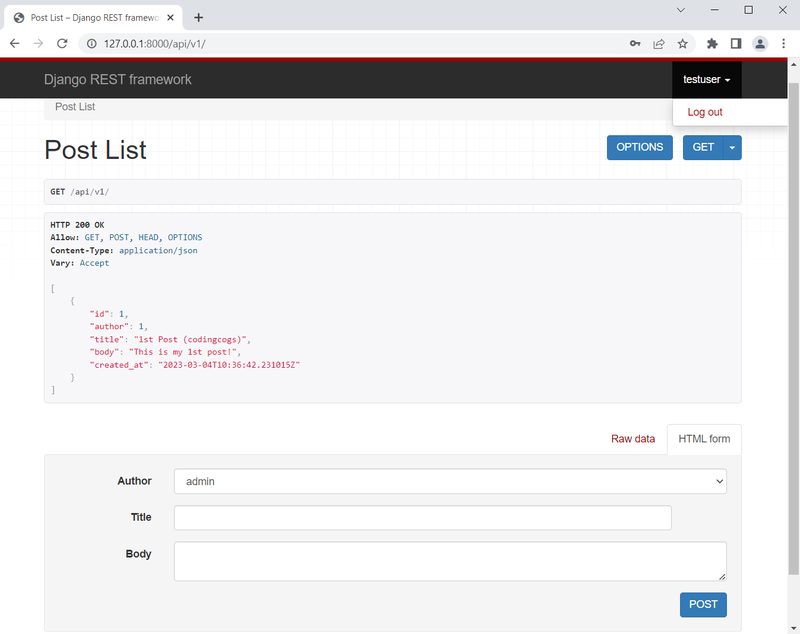The width and height of the screenshot is (800, 634).
Task: Switch to the HTML form tab
Action: coord(704,439)
